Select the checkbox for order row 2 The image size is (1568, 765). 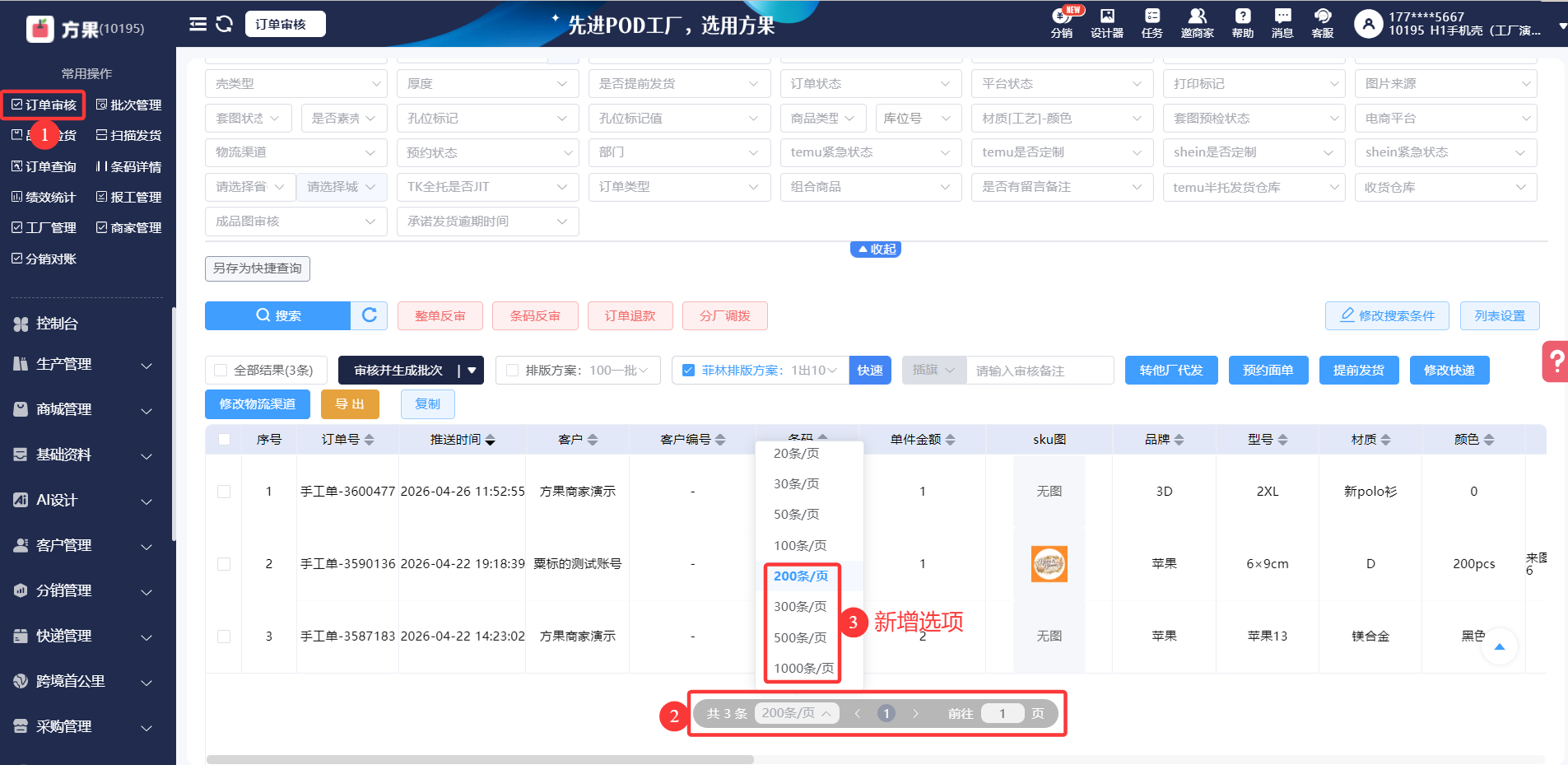(224, 564)
